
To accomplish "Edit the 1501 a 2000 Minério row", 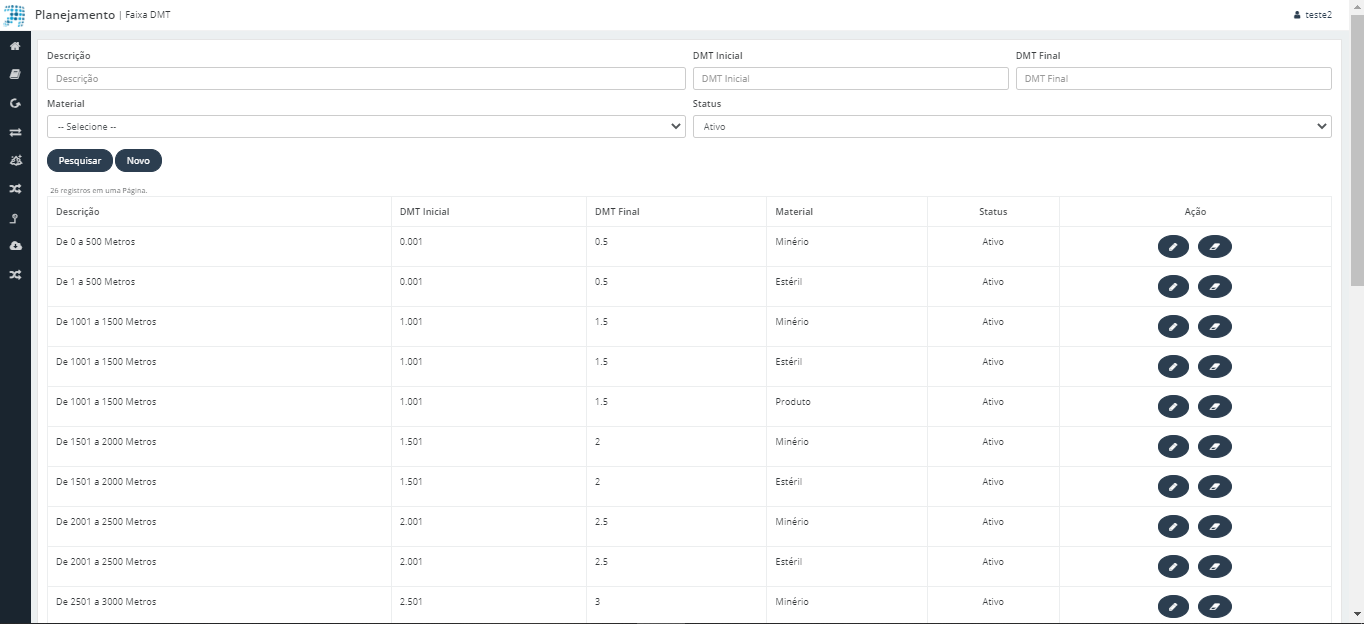I will [1173, 447].
